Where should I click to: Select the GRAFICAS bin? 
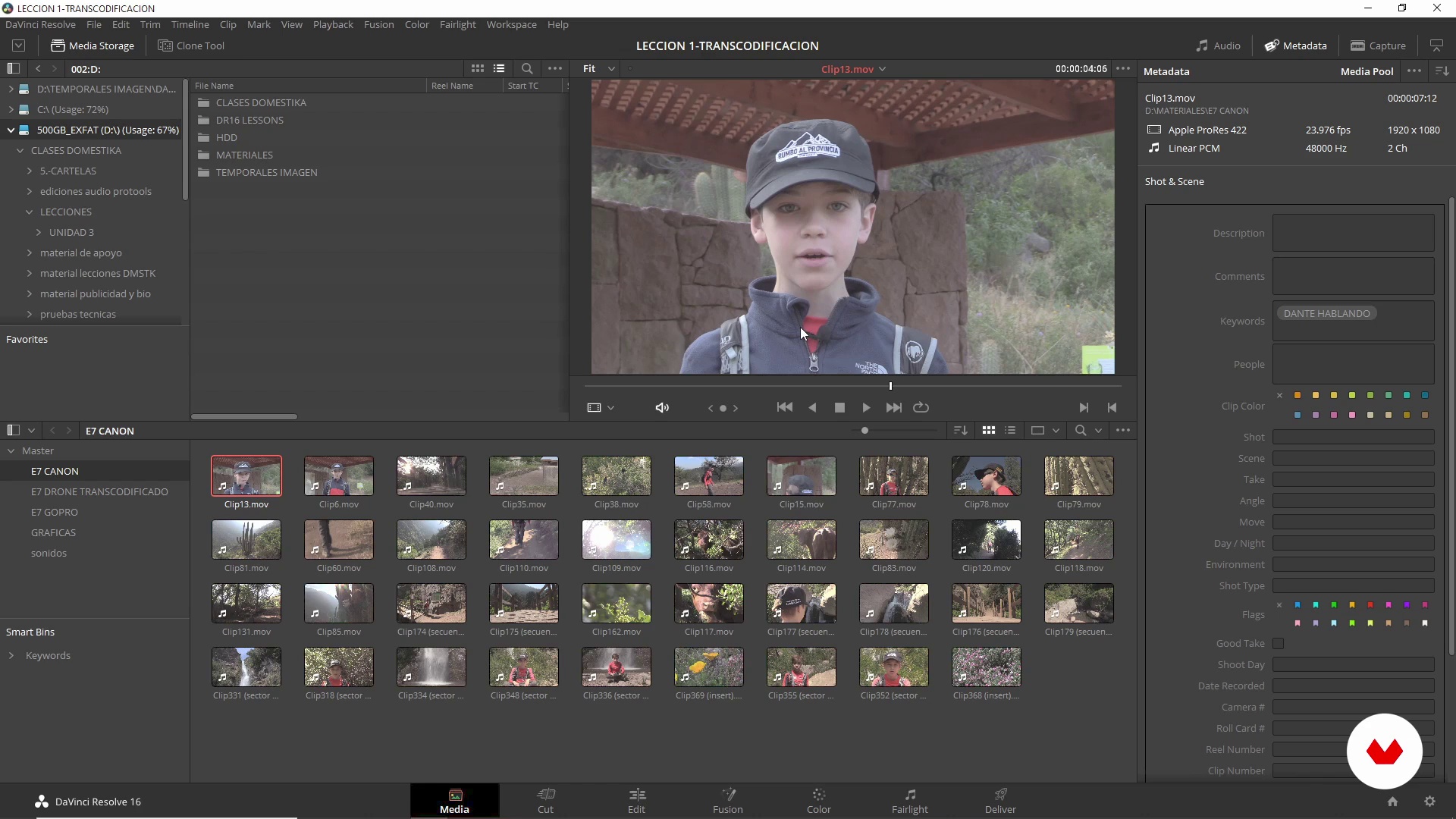click(53, 532)
